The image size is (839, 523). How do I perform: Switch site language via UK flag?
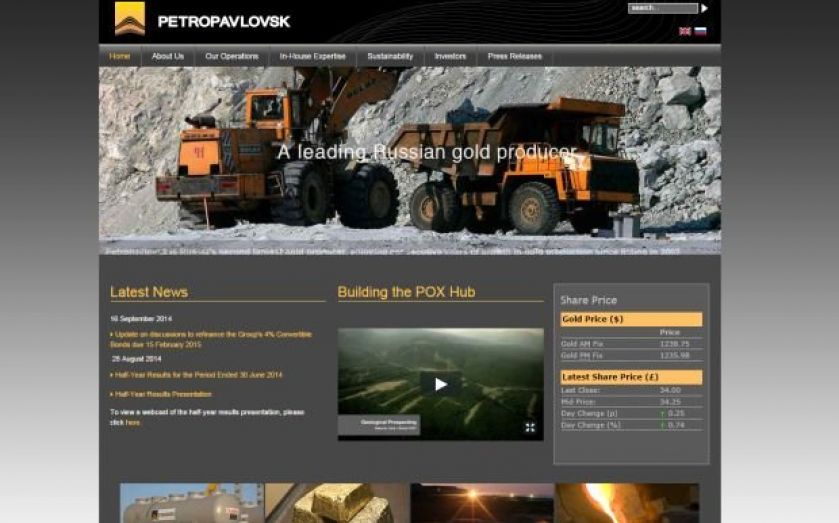tap(685, 32)
